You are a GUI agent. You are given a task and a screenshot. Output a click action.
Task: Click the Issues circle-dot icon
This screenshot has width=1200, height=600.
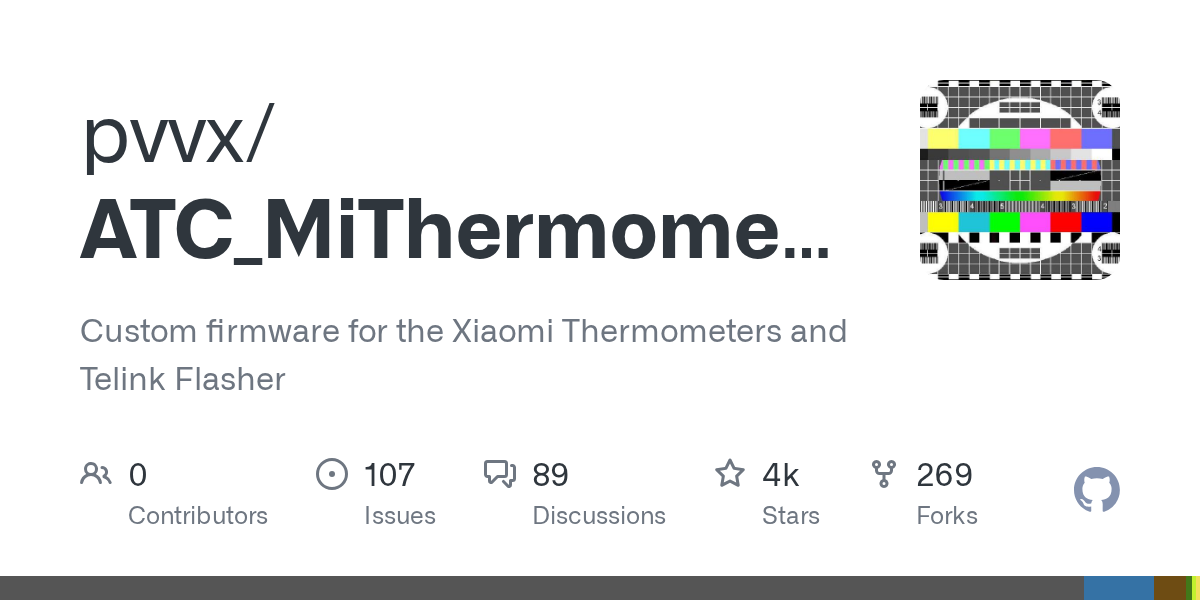coord(331,474)
